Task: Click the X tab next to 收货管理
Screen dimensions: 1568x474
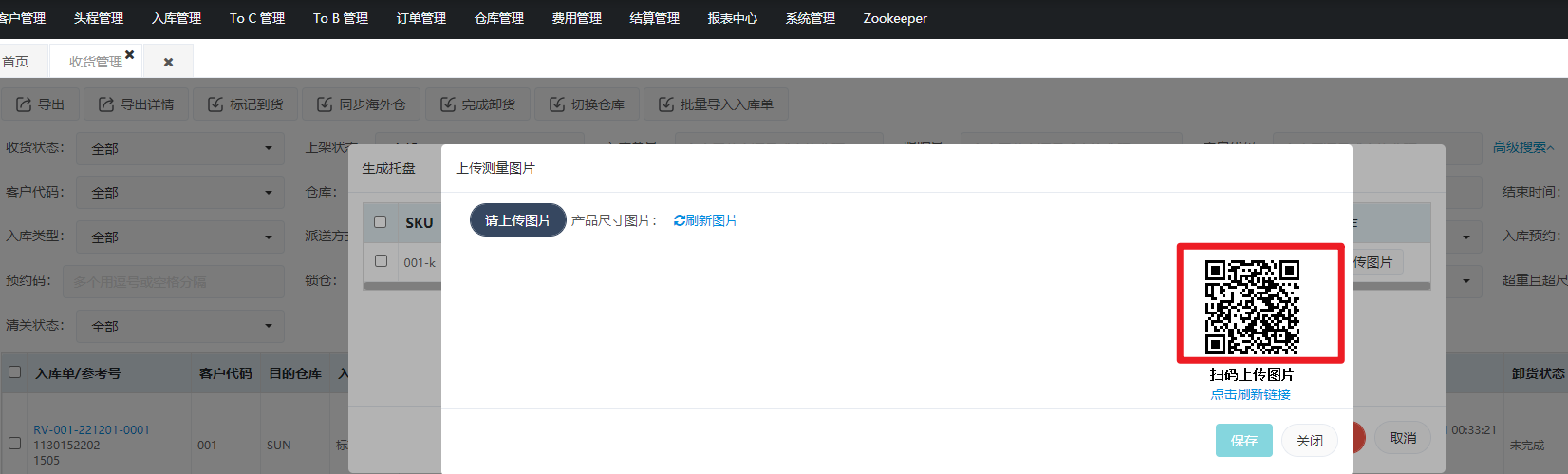Action: point(168,62)
